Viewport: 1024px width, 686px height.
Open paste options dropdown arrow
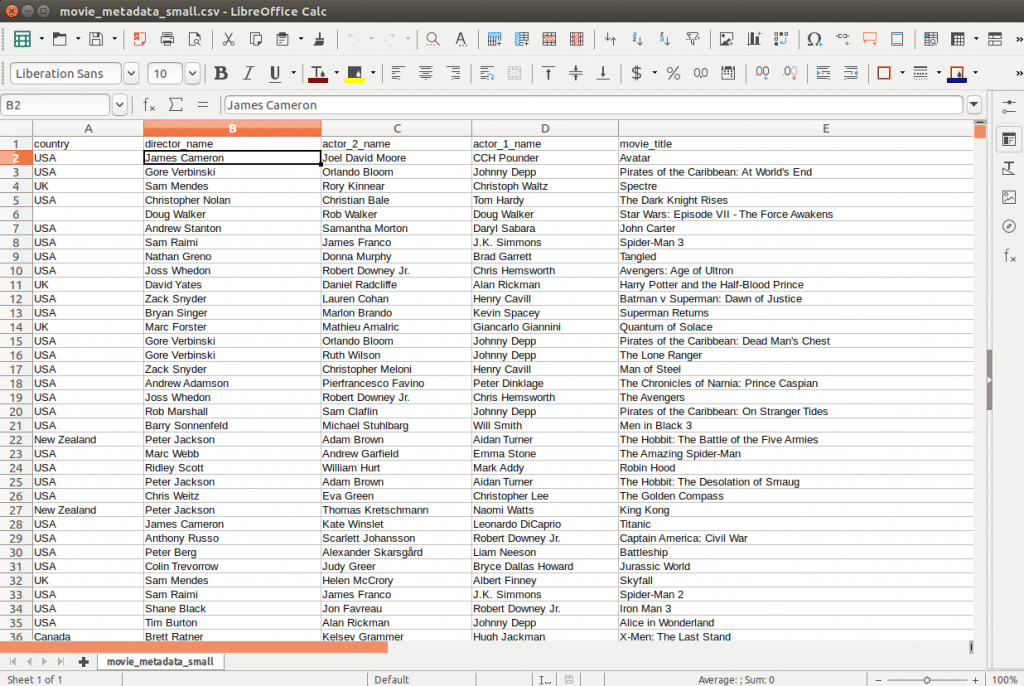coord(301,39)
